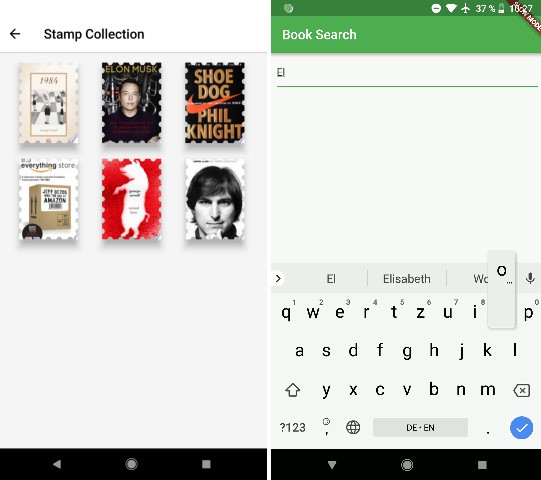Image resolution: width=541 pixels, height=480 pixels.
Task: Tap the right phone's recent apps square
Action: tap(482, 465)
